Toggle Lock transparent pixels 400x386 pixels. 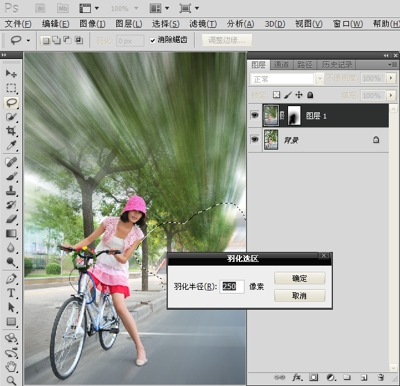pyautogui.click(x=276, y=95)
